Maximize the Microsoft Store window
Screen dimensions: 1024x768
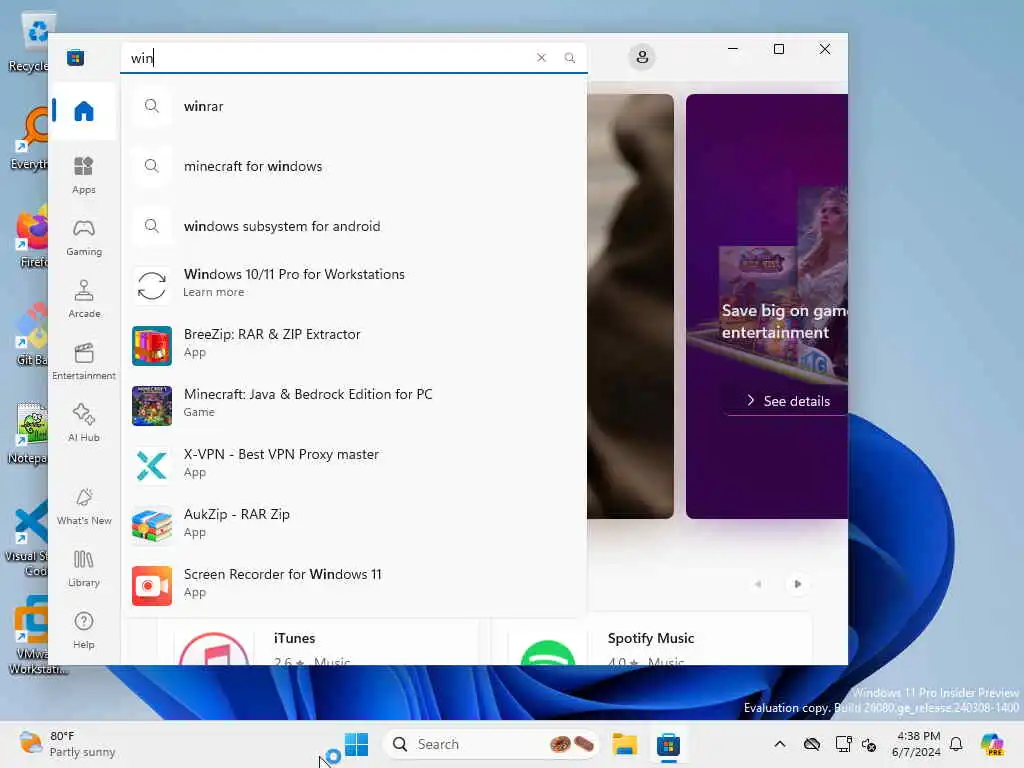click(778, 50)
